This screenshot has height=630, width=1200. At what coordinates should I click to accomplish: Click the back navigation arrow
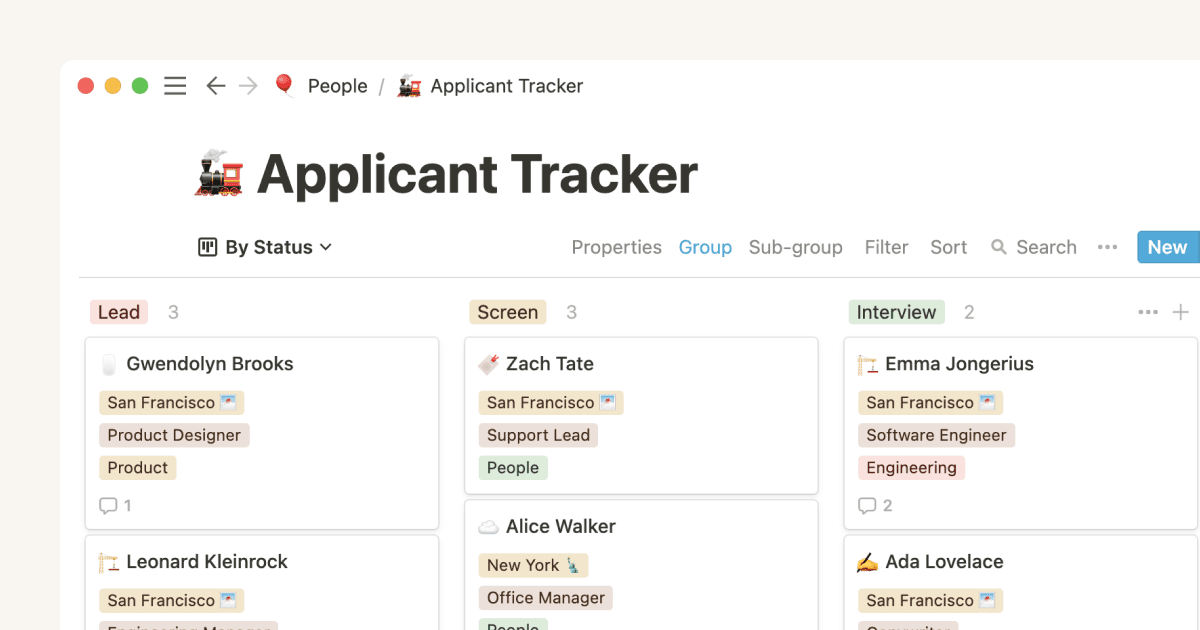pyautogui.click(x=216, y=86)
